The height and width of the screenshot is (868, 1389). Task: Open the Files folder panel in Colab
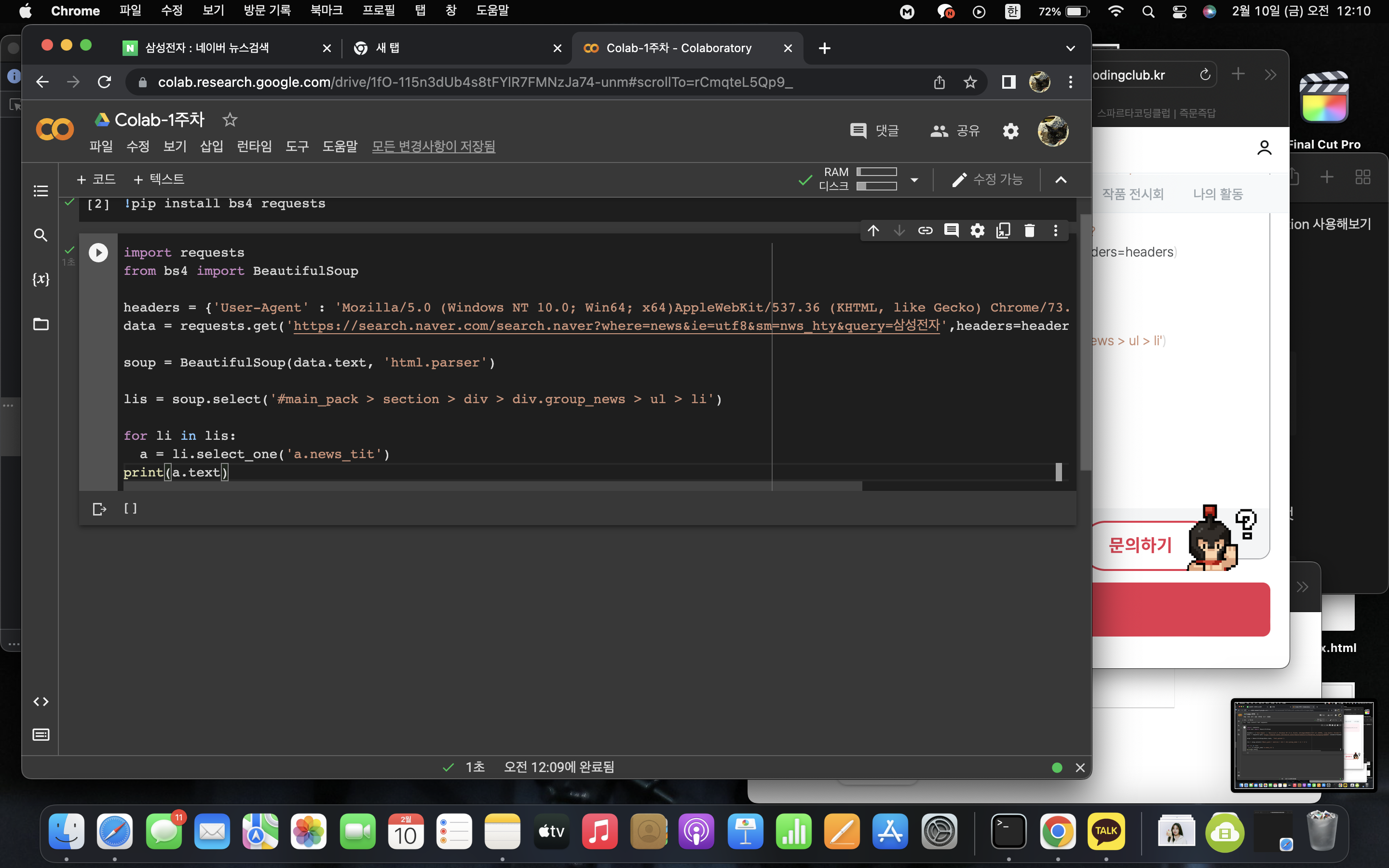pos(41,324)
